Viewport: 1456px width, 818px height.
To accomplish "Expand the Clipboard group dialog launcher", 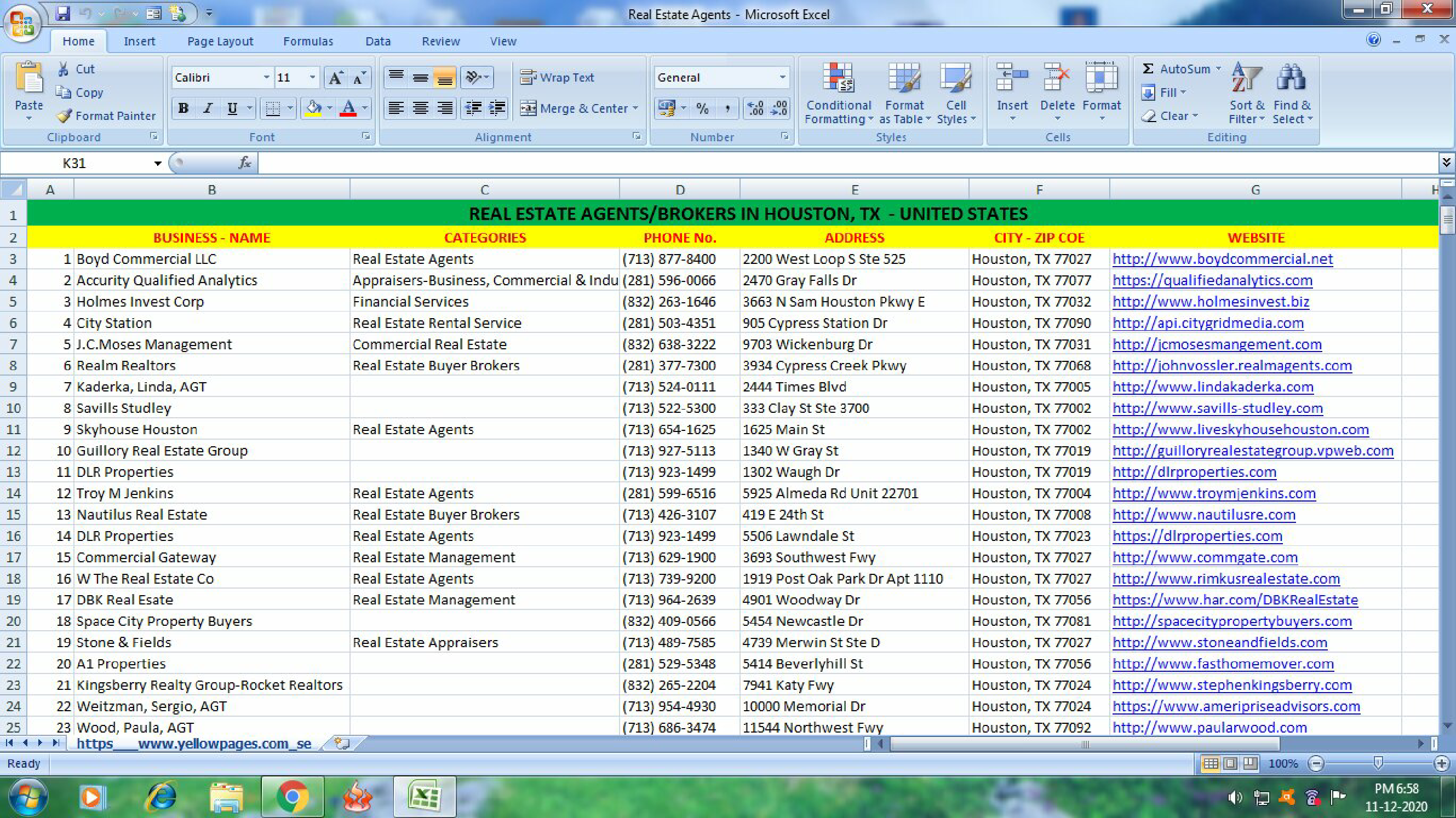I will point(154,137).
